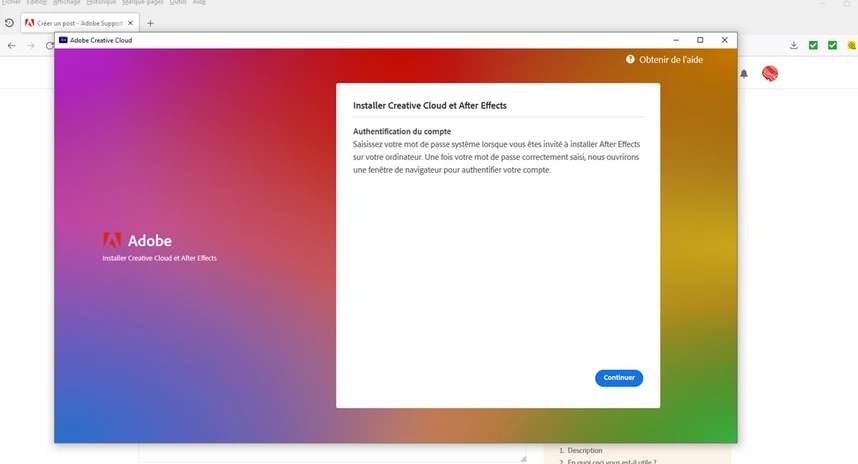Click the caption text under Adobe logo
858x464 pixels.
tap(159, 258)
